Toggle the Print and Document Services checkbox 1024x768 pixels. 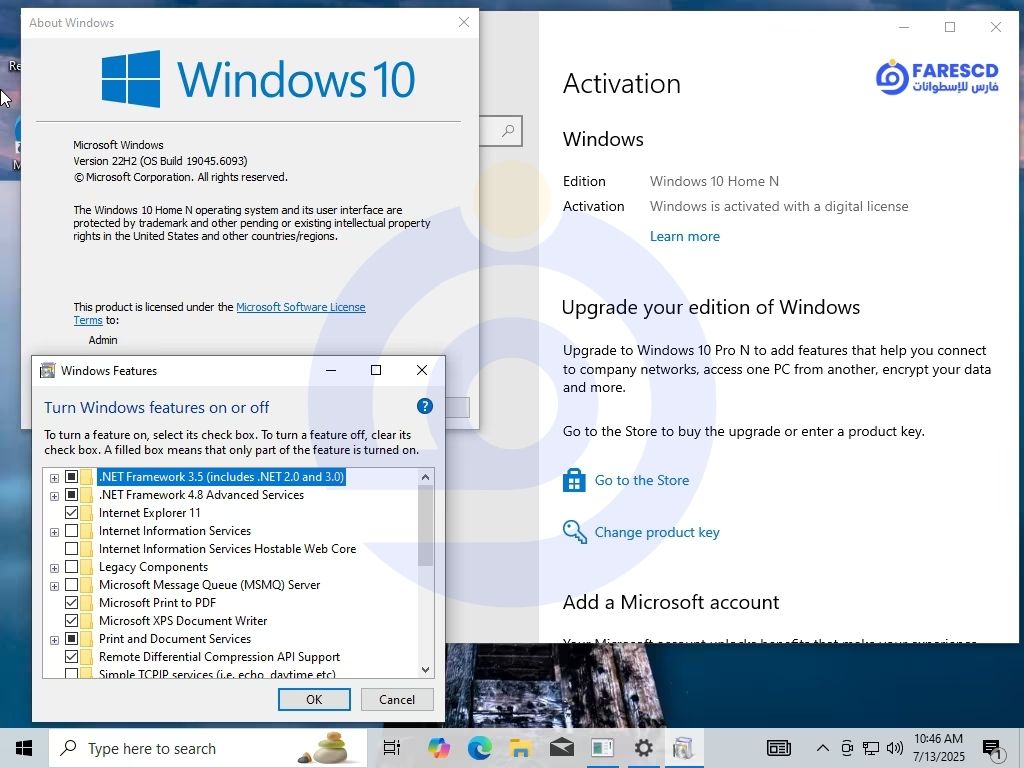click(x=71, y=639)
